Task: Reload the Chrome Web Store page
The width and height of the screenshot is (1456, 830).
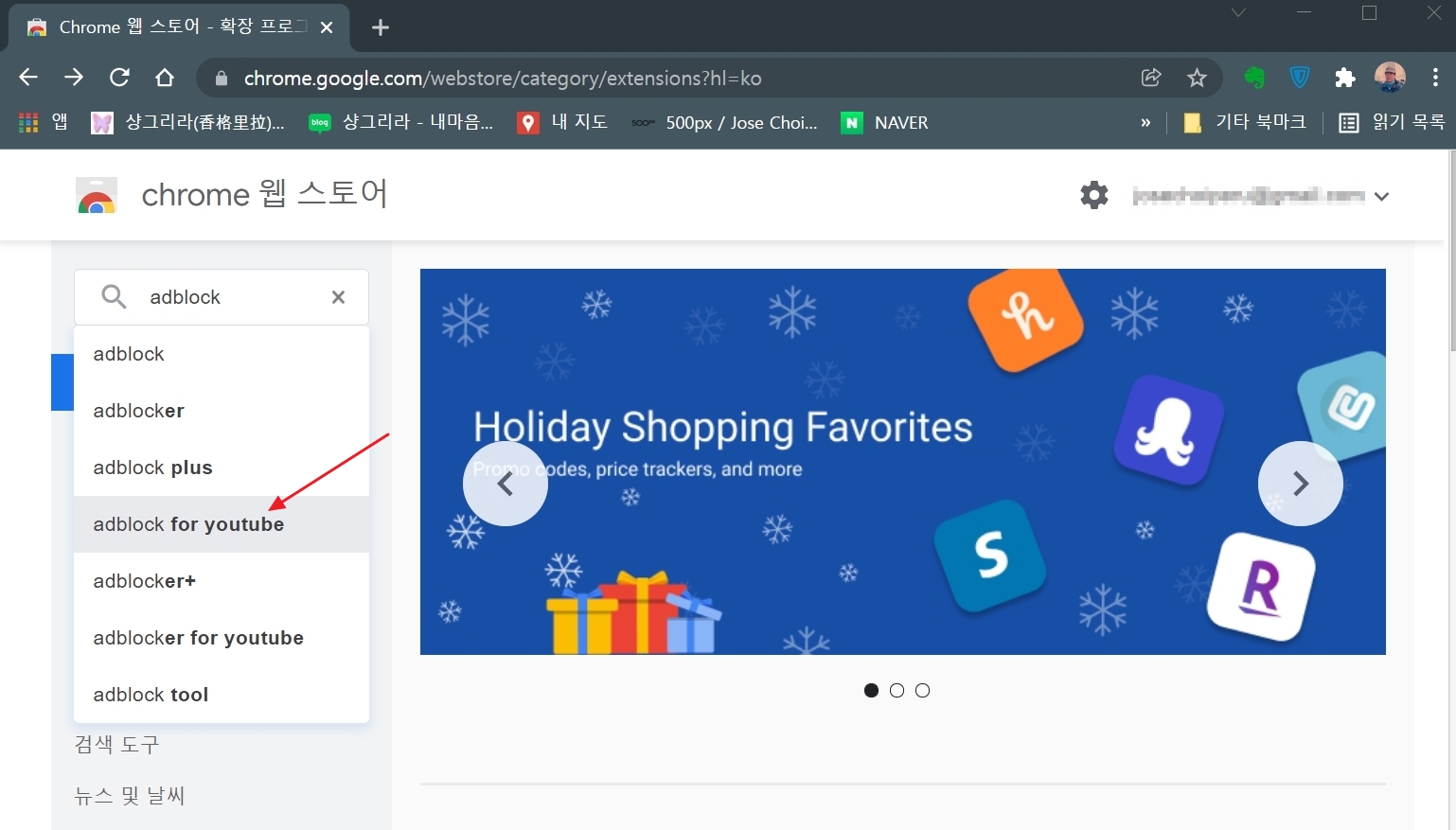Action: pos(119,78)
